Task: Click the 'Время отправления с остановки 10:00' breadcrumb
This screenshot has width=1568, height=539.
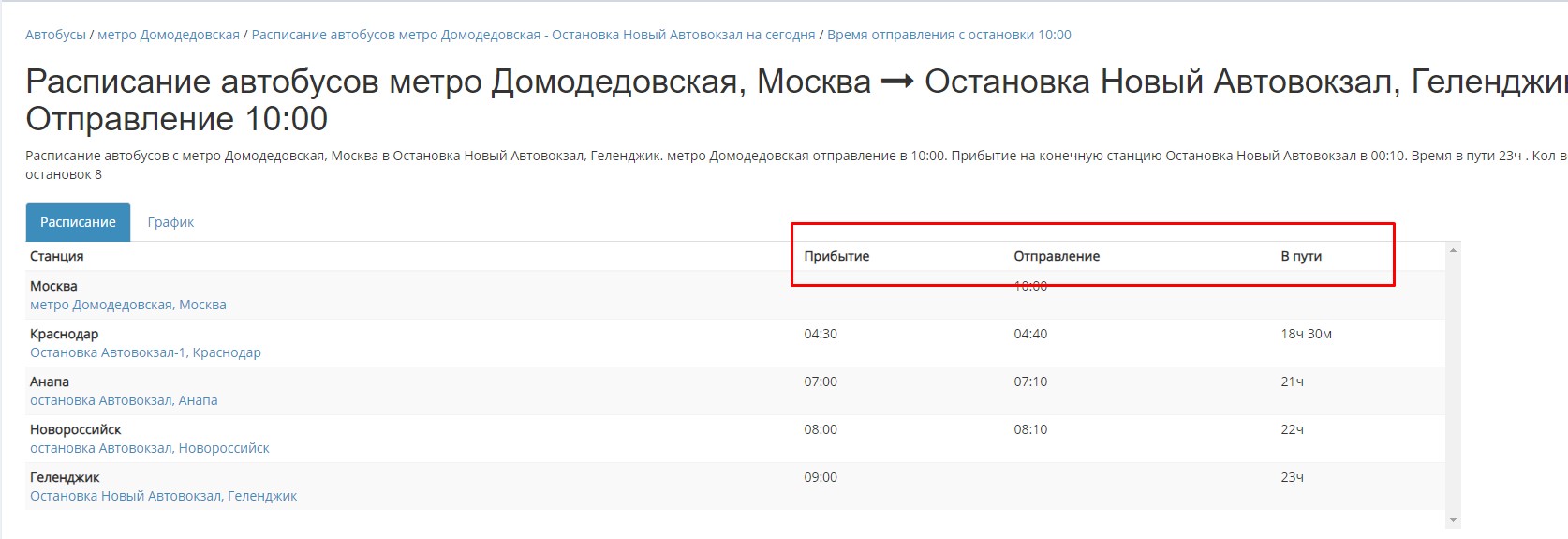Action: point(949,35)
